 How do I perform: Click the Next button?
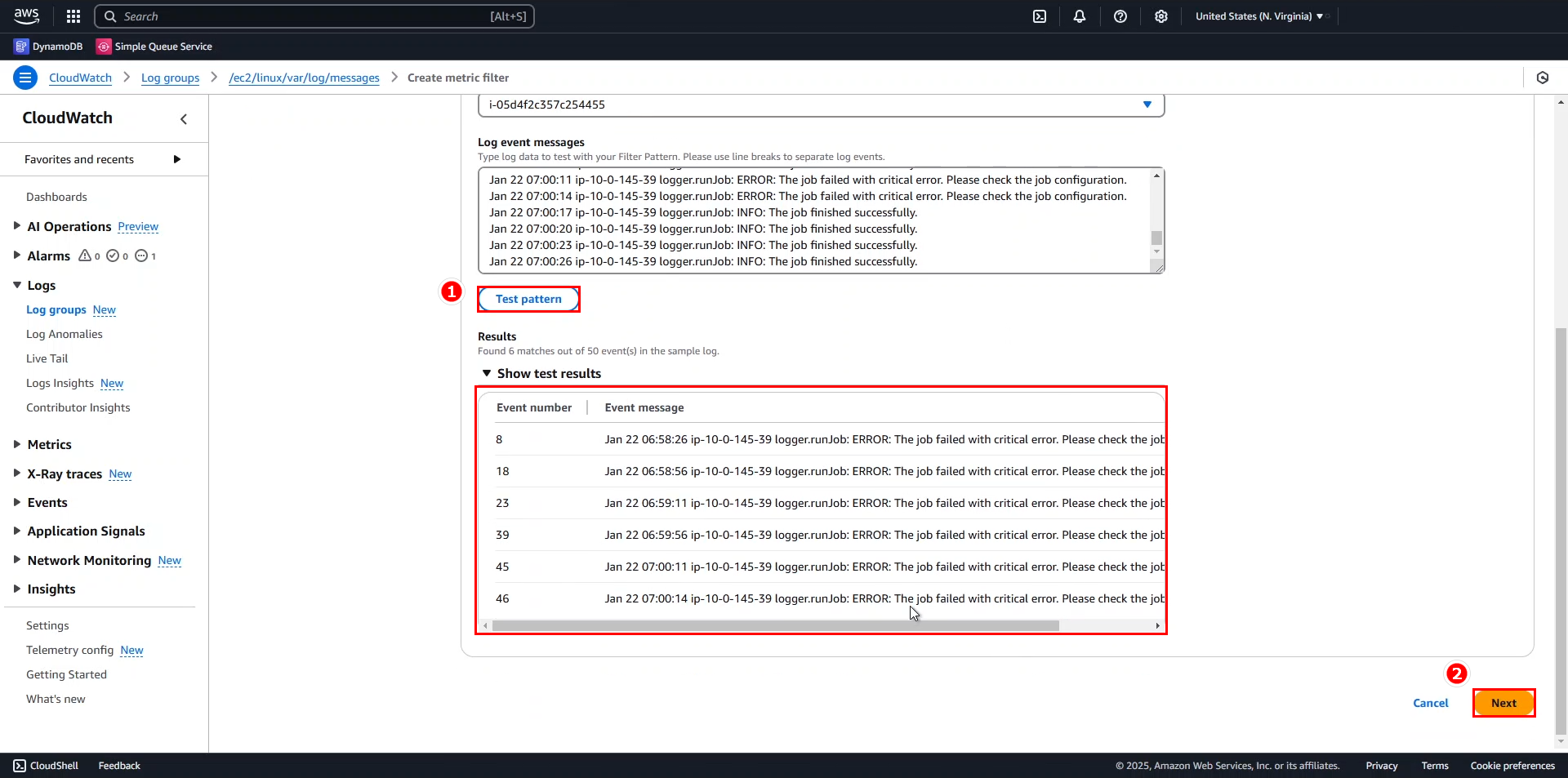coord(1503,703)
